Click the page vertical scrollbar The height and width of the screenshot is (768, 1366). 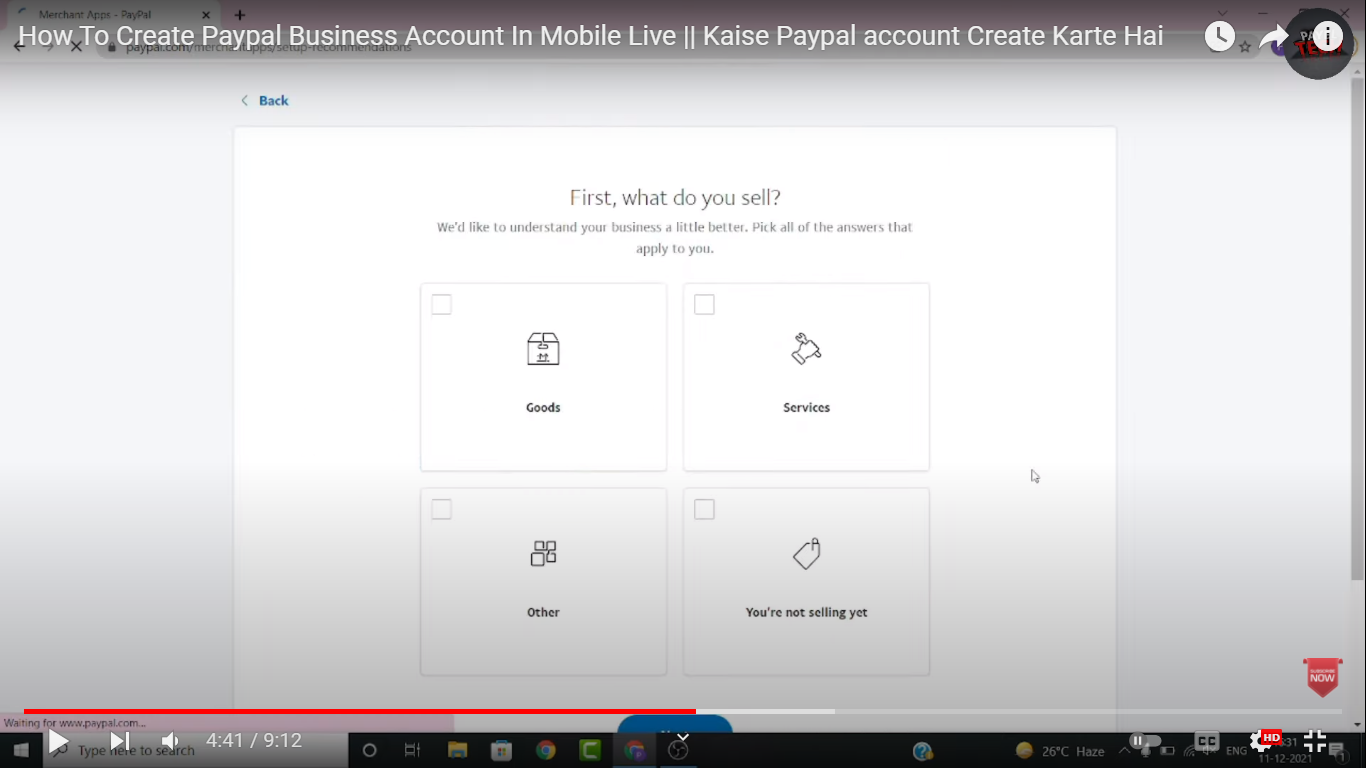[x=1357, y=330]
